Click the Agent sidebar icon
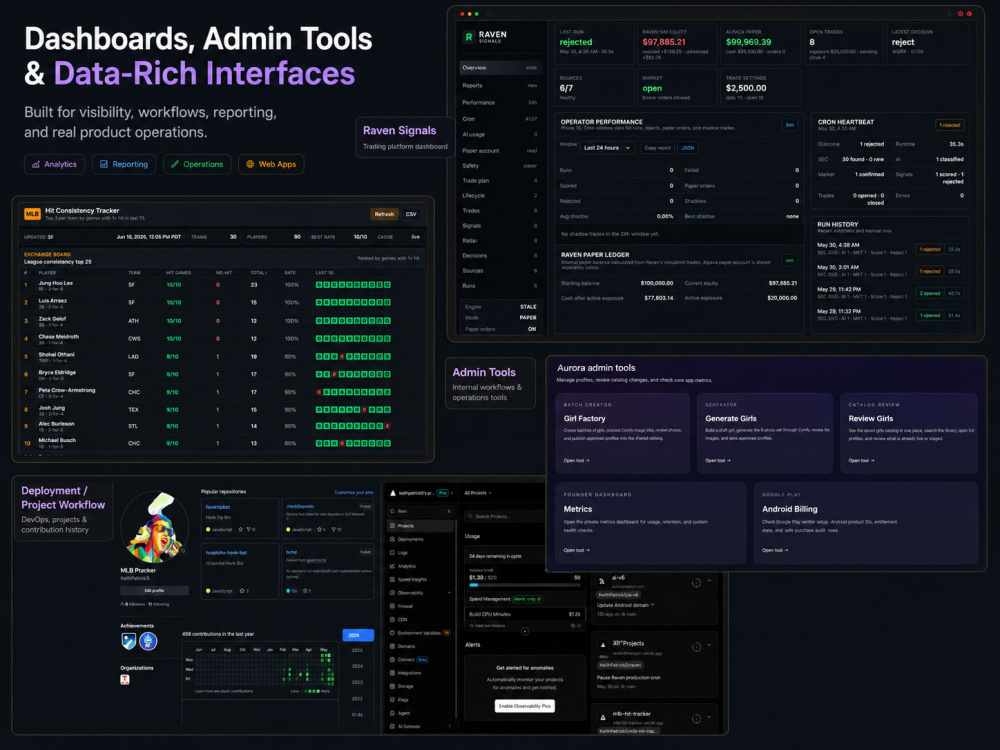This screenshot has width=1000, height=750. coord(392,713)
